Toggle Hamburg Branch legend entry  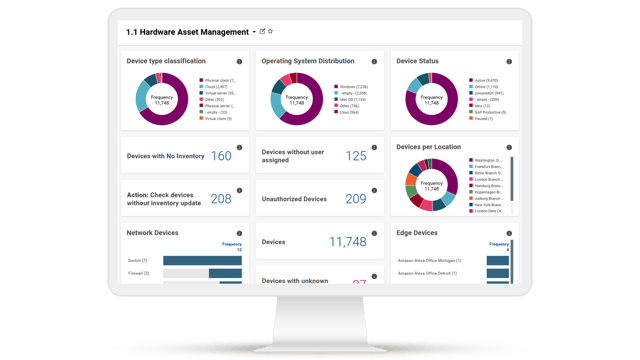pos(486,186)
